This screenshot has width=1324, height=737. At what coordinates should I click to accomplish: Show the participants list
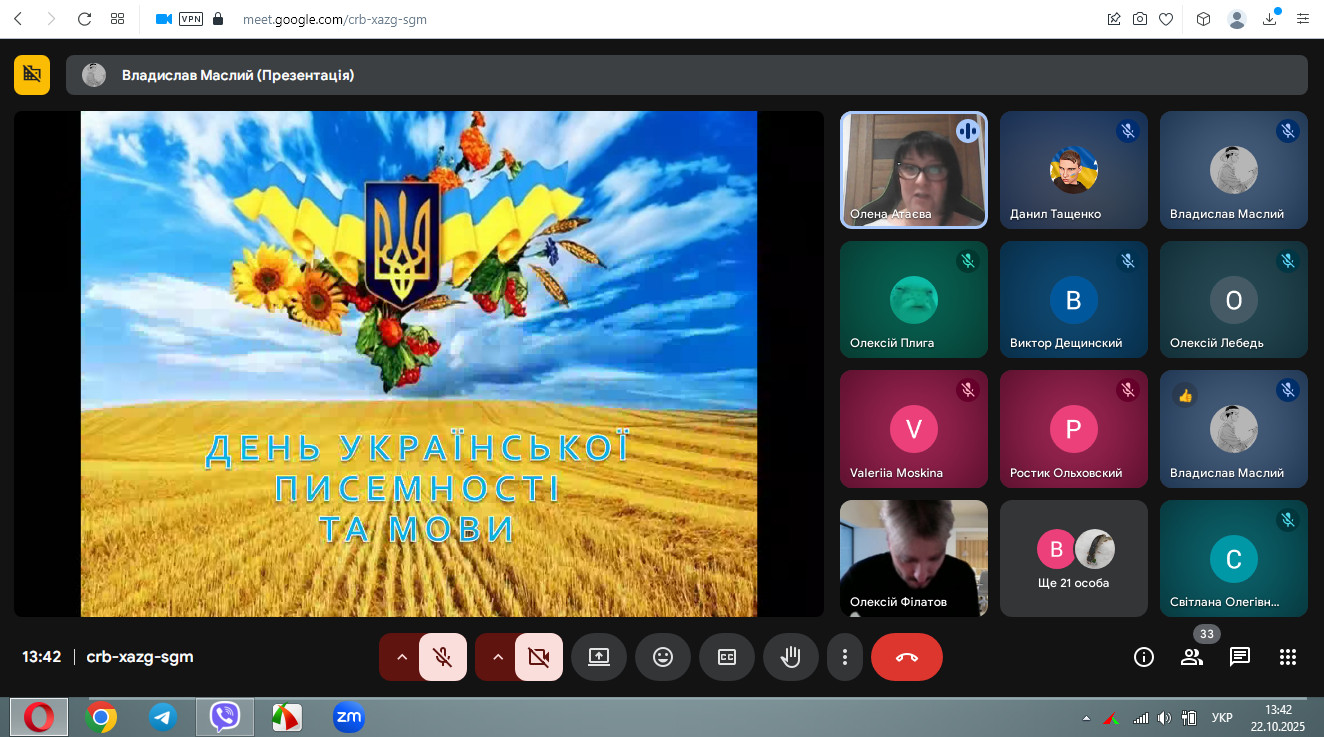pyautogui.click(x=1192, y=657)
